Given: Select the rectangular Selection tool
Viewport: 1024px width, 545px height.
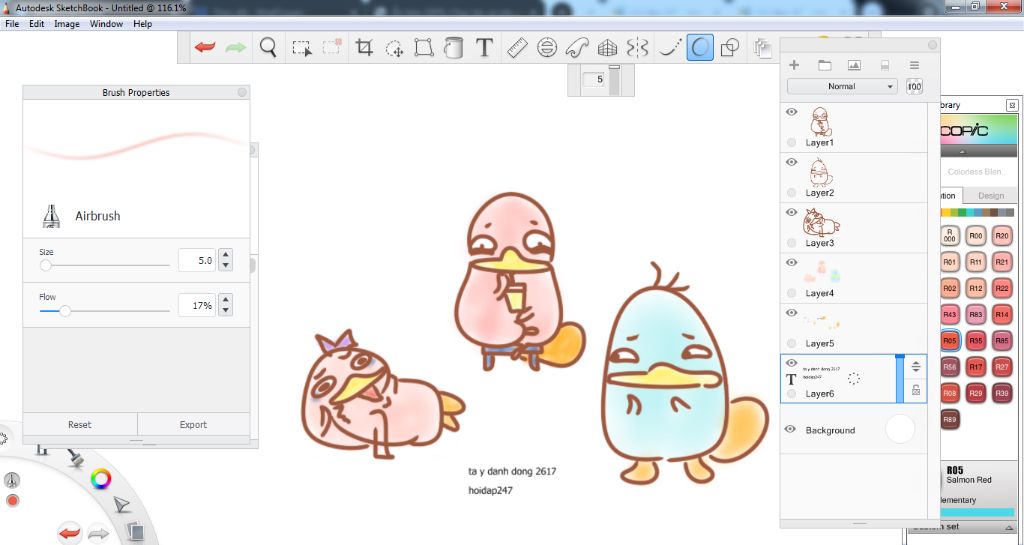Looking at the screenshot, I should [x=302, y=48].
